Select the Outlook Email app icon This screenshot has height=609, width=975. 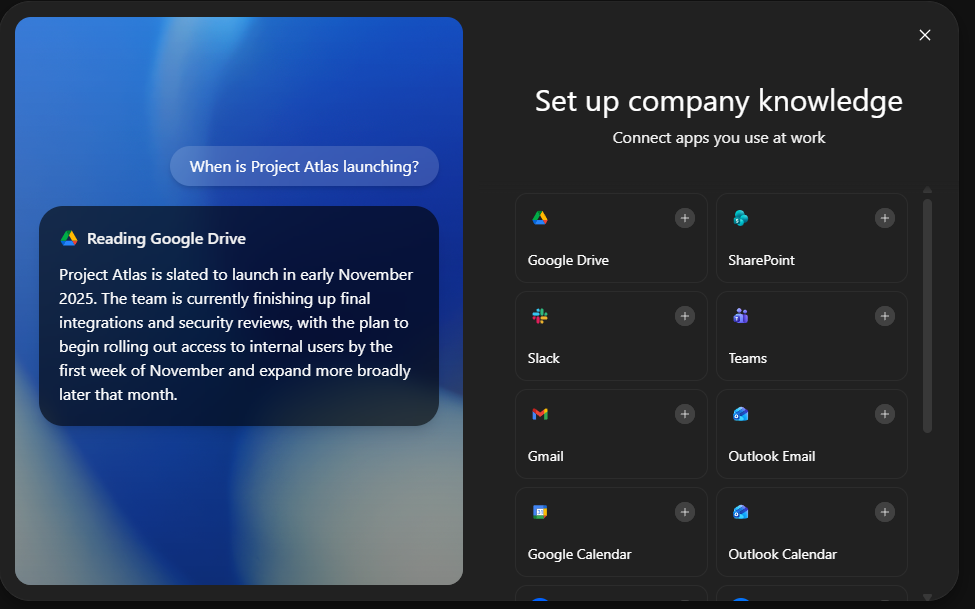(740, 412)
